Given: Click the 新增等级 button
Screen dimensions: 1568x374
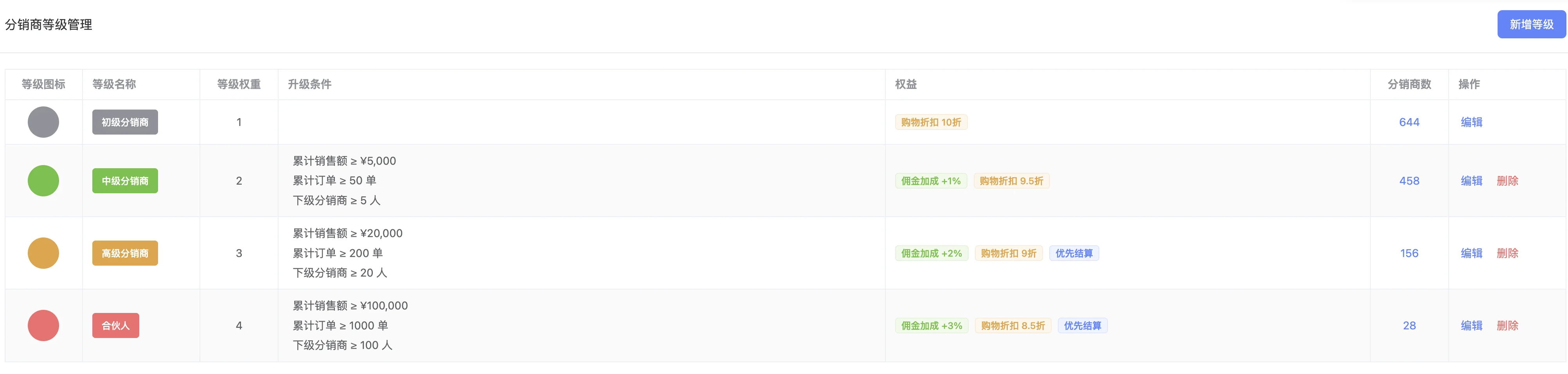Looking at the screenshot, I should point(1532,24).
